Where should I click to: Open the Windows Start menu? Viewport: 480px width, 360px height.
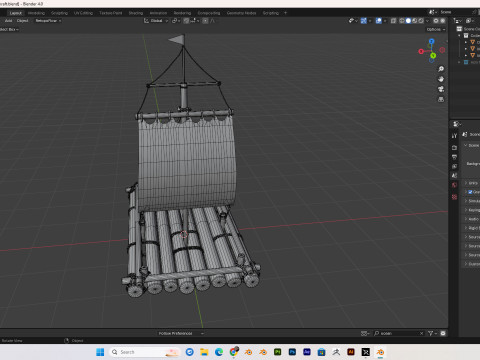tap(100, 352)
